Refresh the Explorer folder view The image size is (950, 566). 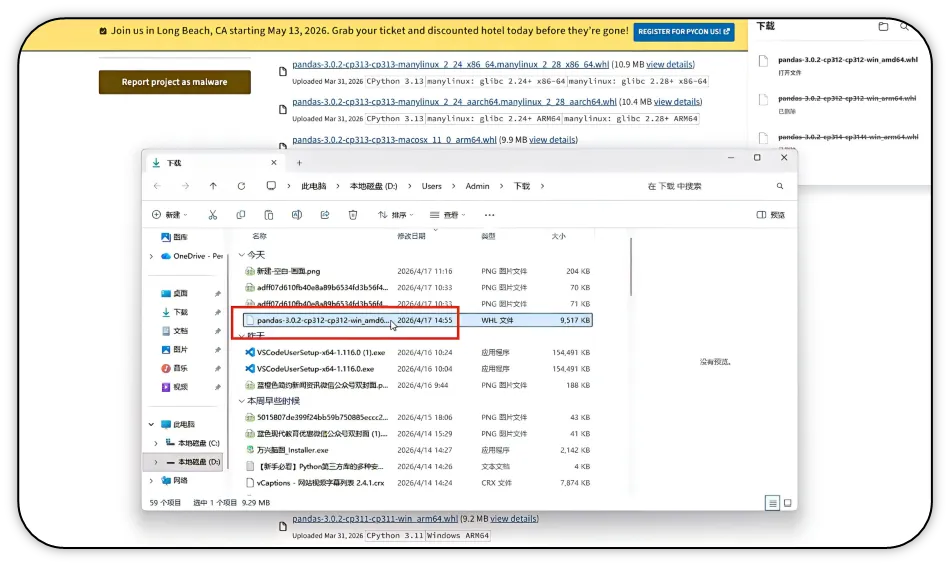[x=241, y=186]
